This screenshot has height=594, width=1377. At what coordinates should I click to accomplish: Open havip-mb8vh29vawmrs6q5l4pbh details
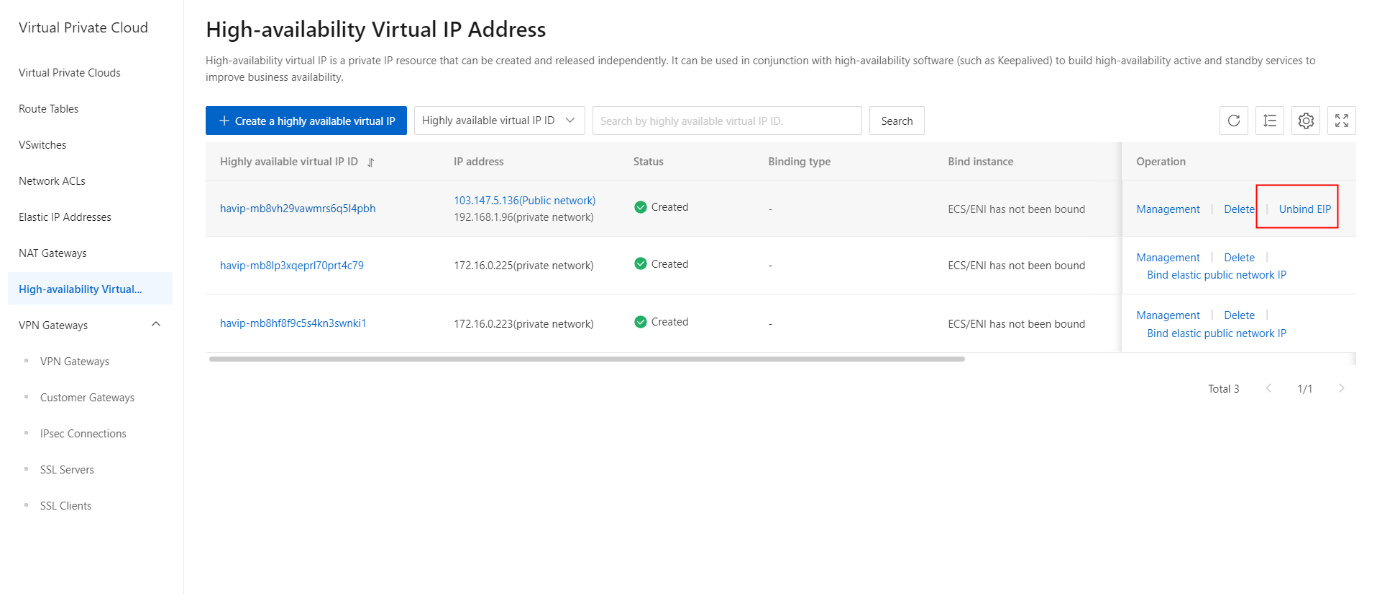click(x=298, y=208)
